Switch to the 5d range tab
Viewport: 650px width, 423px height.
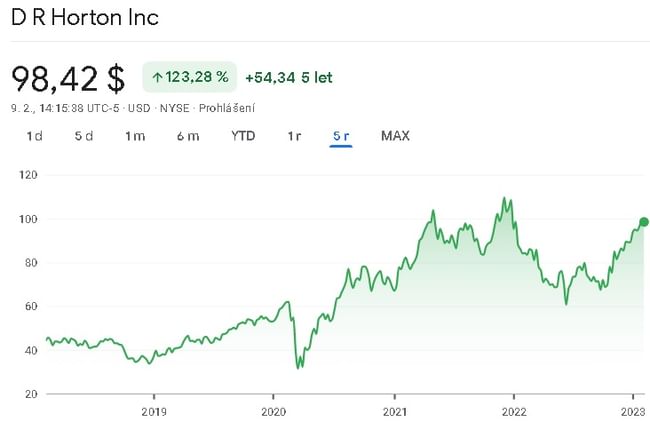(x=84, y=136)
